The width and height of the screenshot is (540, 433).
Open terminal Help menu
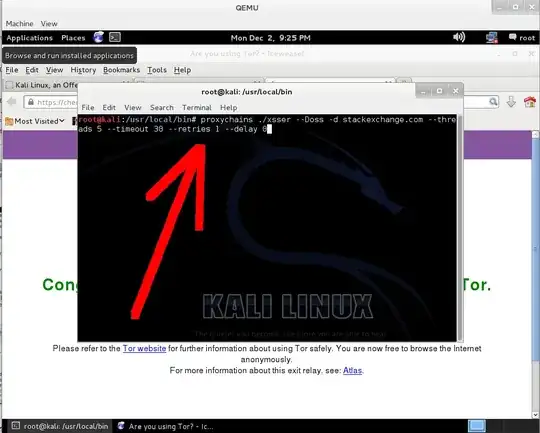(228, 107)
